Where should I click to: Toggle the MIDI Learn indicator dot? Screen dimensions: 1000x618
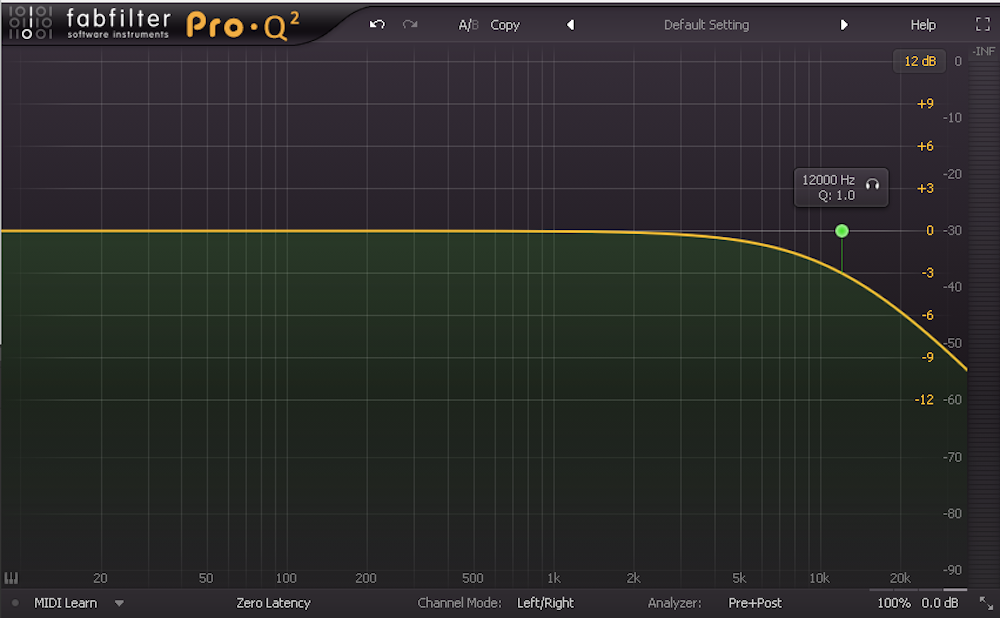point(15,603)
